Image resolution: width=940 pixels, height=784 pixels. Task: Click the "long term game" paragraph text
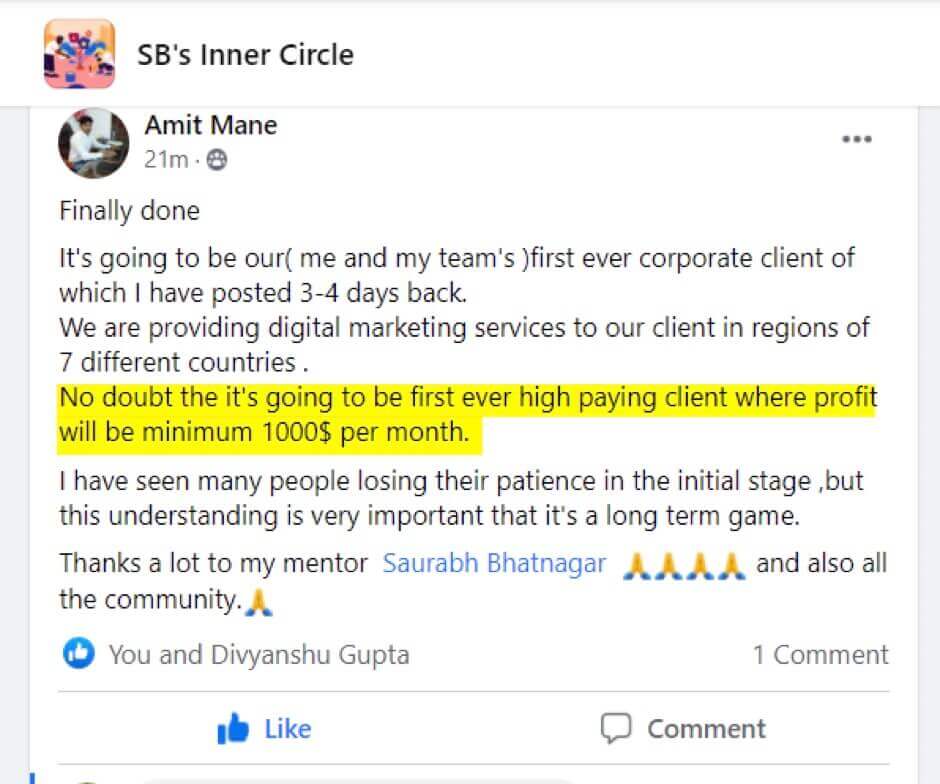click(x=460, y=500)
